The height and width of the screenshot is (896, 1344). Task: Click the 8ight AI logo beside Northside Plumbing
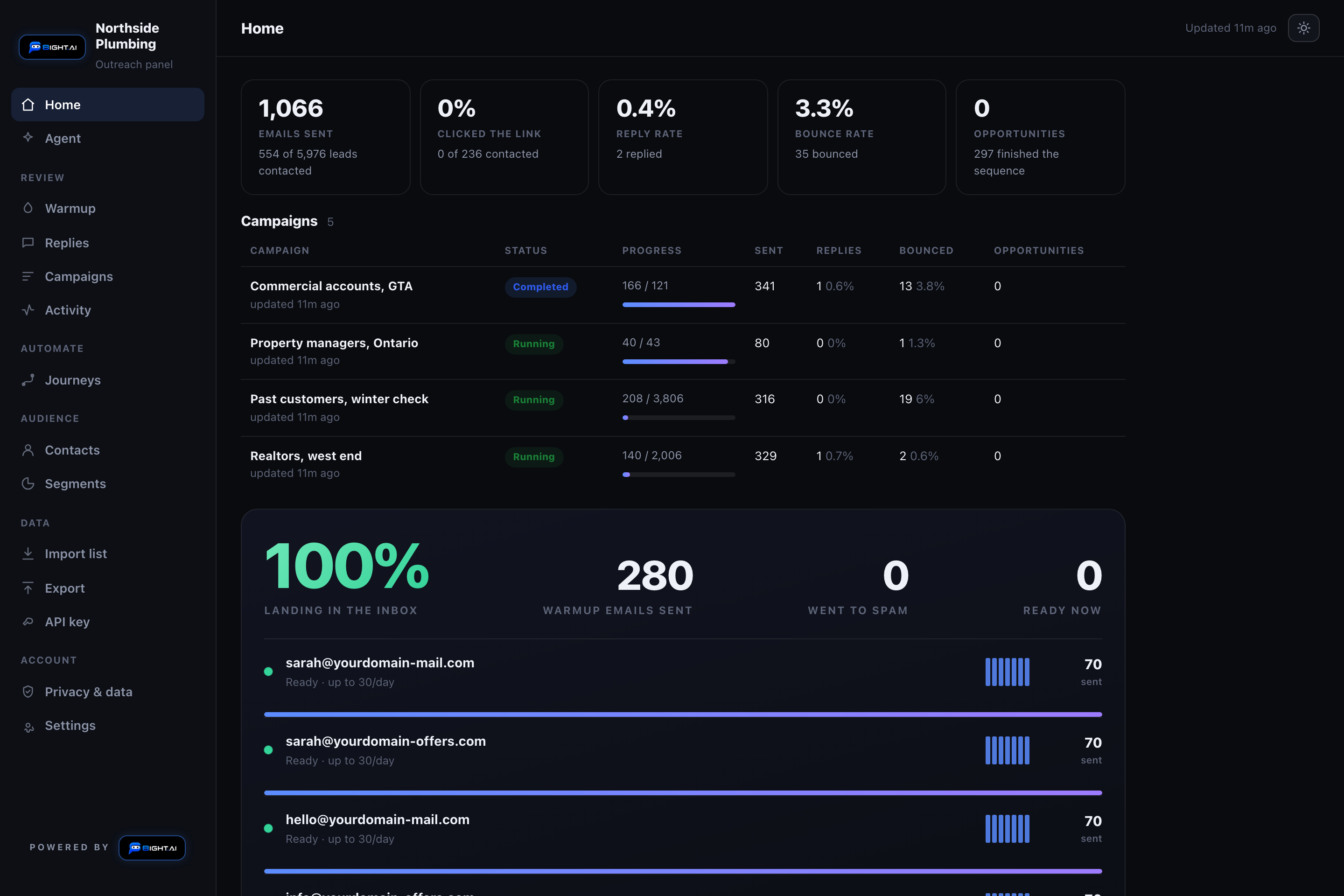52,47
